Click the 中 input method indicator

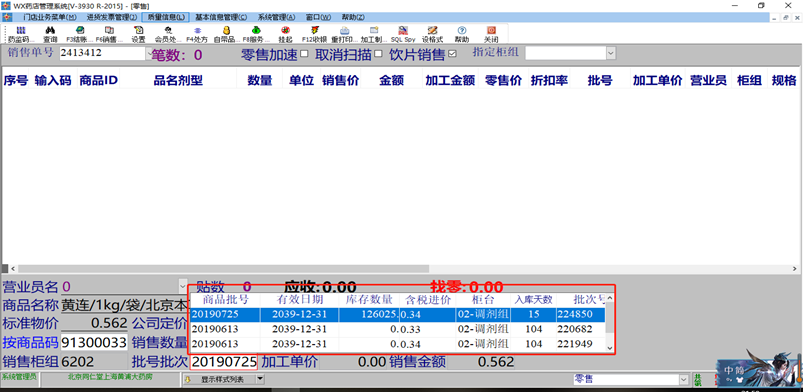click(729, 369)
